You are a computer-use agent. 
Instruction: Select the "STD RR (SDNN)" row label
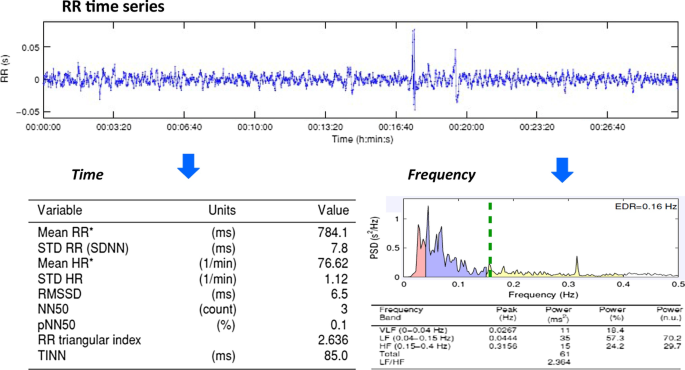click(83, 248)
